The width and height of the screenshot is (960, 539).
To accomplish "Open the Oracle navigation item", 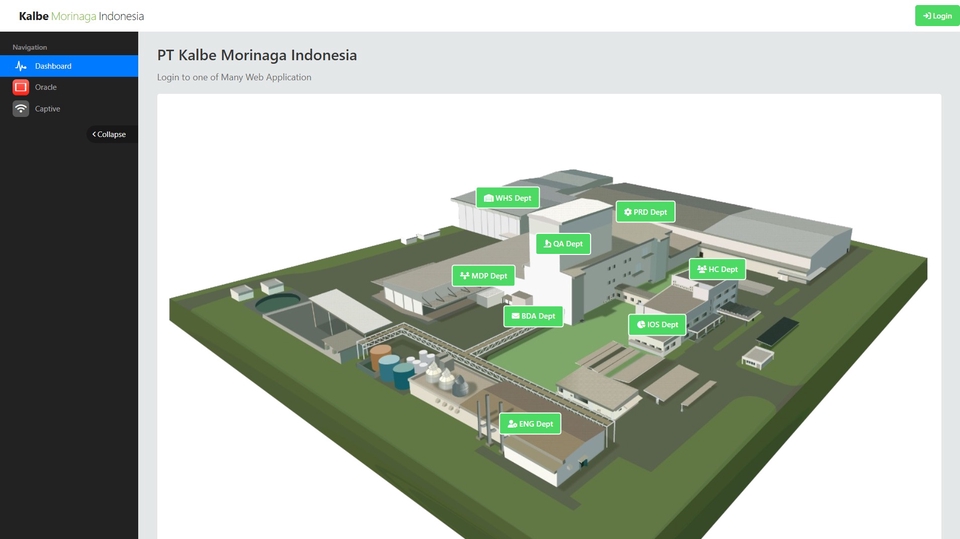I will click(x=46, y=87).
